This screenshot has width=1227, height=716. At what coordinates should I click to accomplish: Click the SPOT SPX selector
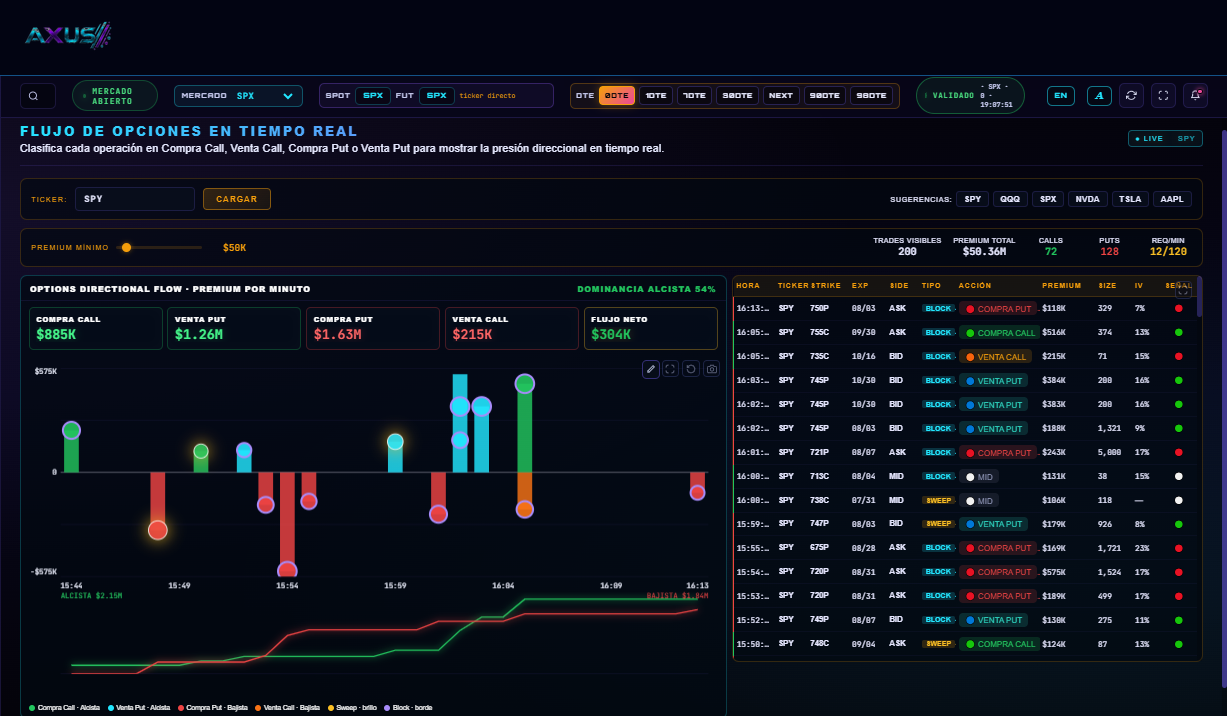(373, 96)
